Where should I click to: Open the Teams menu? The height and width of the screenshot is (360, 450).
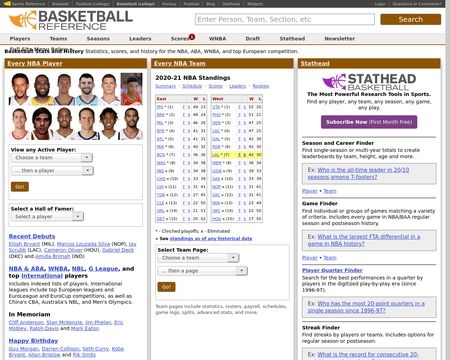(58, 39)
